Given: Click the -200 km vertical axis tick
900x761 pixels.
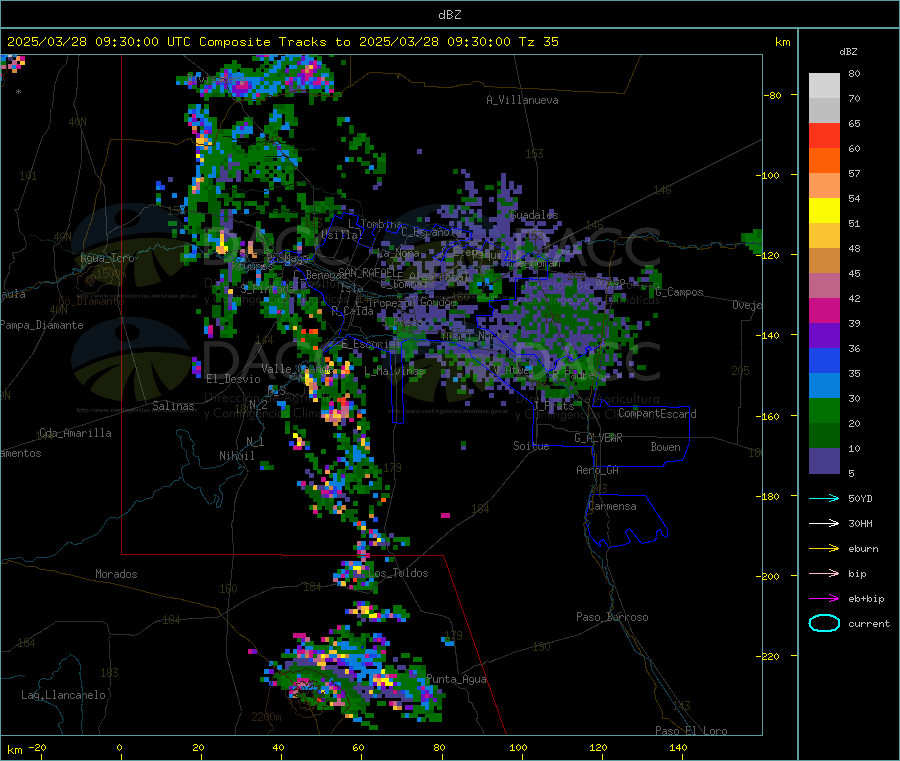Looking at the screenshot, I should (768, 576).
